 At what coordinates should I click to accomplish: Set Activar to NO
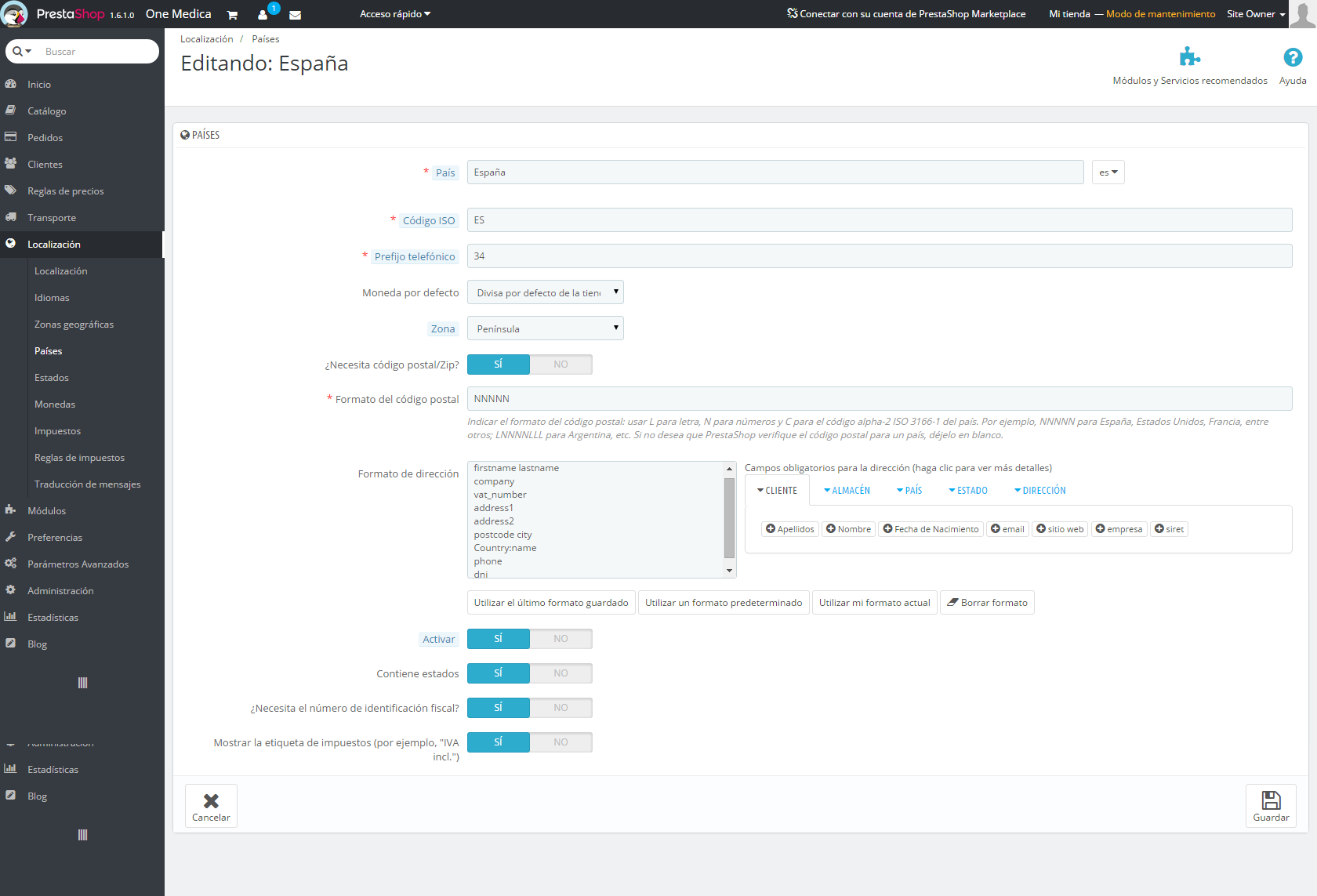point(561,639)
